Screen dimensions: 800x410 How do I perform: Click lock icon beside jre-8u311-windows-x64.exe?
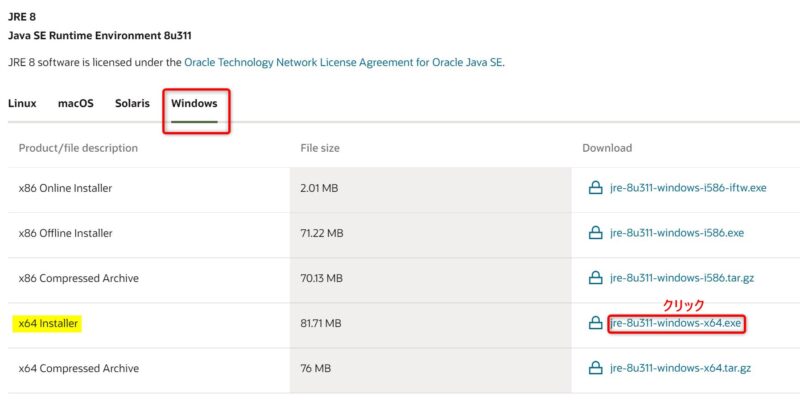(595, 323)
